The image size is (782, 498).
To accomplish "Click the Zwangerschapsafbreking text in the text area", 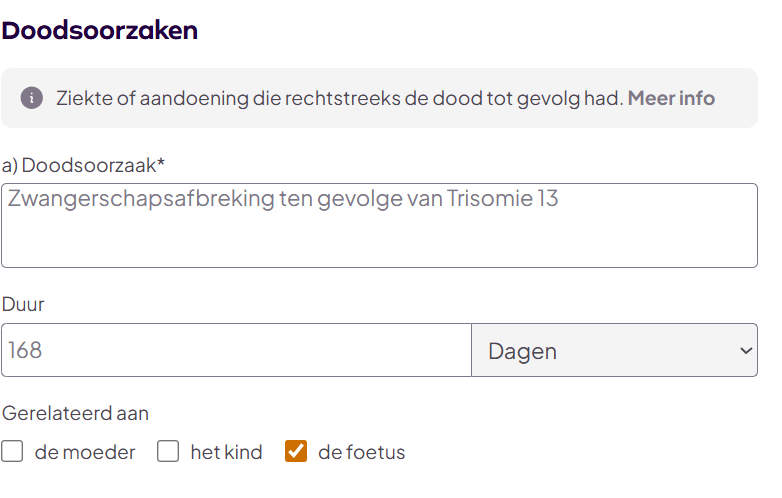I will 140,198.
